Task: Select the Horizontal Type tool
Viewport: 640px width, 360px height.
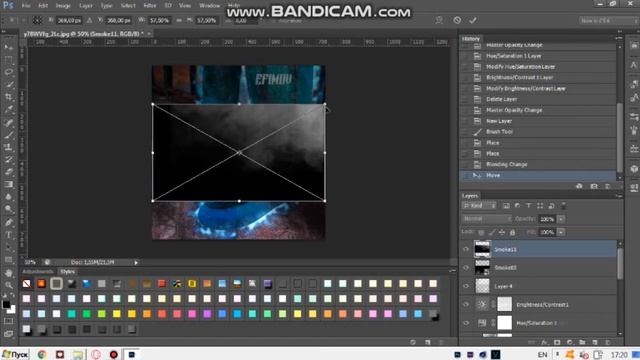Action: coord(9,235)
